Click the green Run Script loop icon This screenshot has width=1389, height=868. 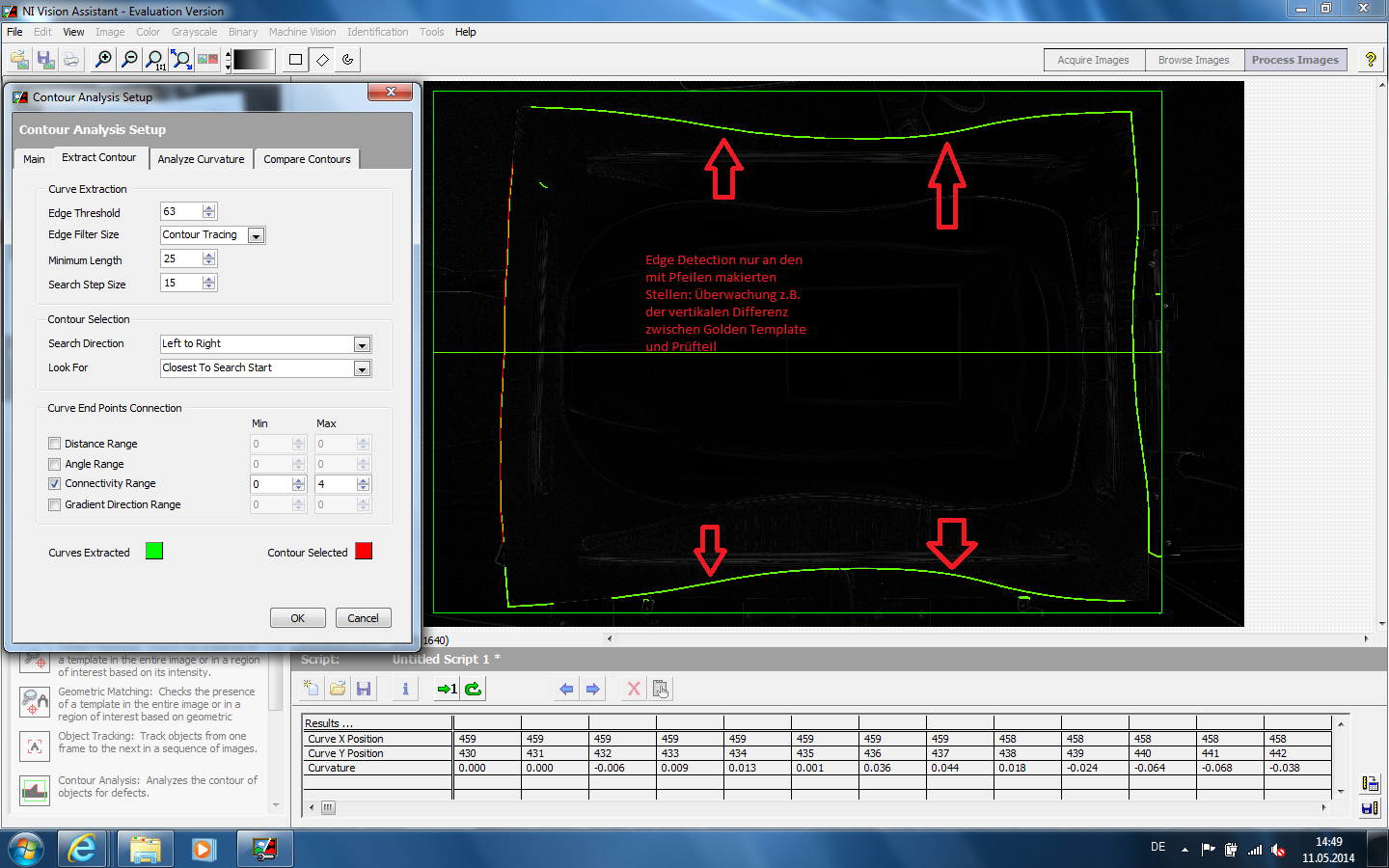click(x=473, y=689)
